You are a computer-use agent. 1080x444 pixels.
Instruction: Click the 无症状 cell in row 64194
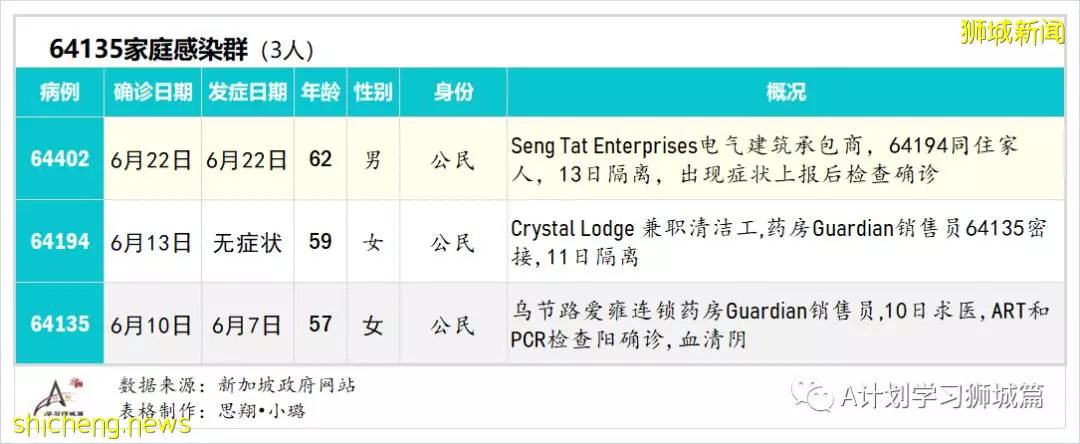pos(248,242)
